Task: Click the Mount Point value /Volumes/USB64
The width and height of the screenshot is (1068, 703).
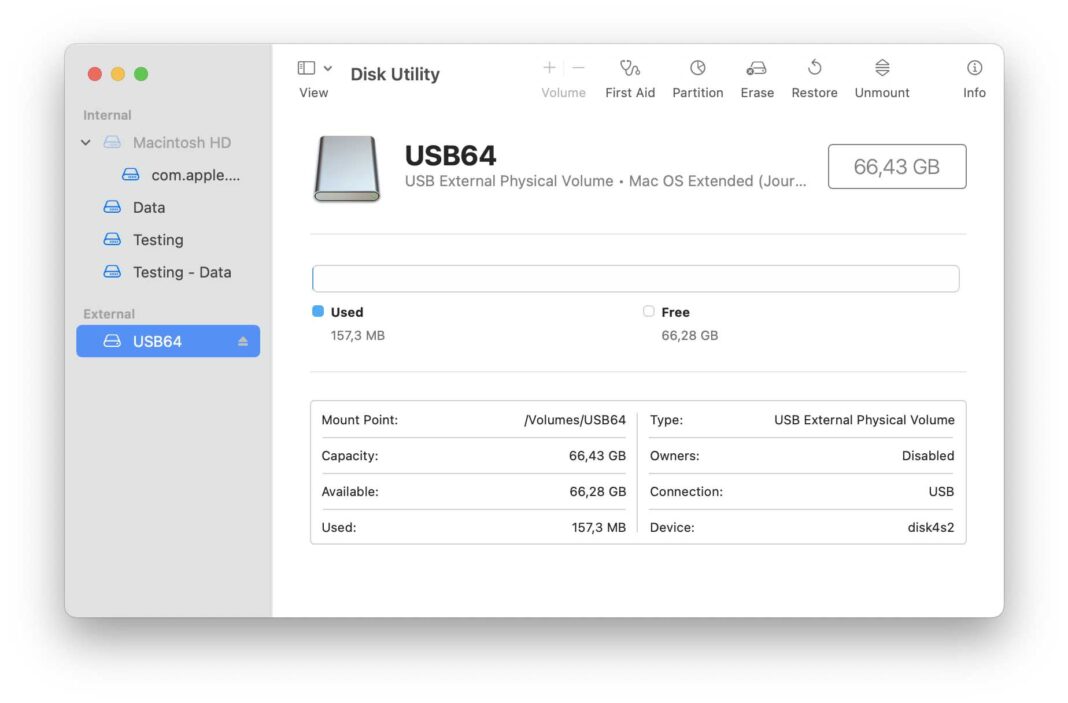Action: pyautogui.click(x=573, y=420)
